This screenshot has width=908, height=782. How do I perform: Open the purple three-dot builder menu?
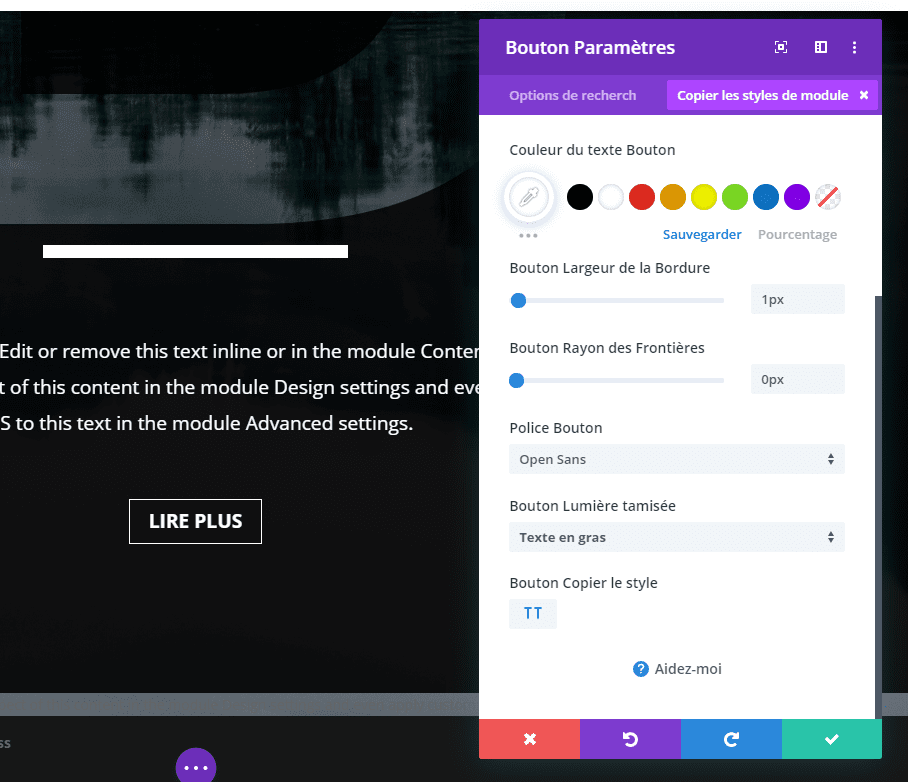point(196,767)
